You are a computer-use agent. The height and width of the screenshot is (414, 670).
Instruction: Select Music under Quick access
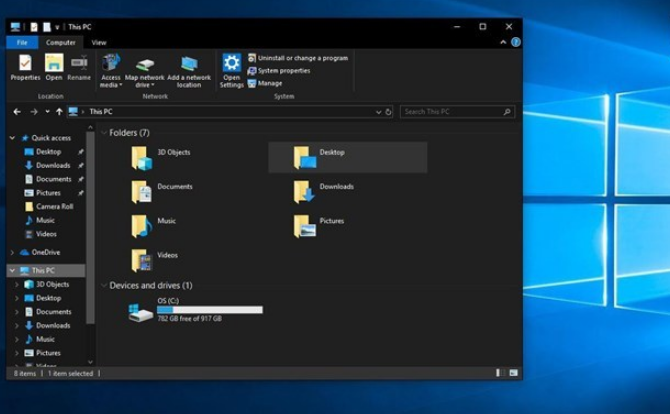coord(45,220)
